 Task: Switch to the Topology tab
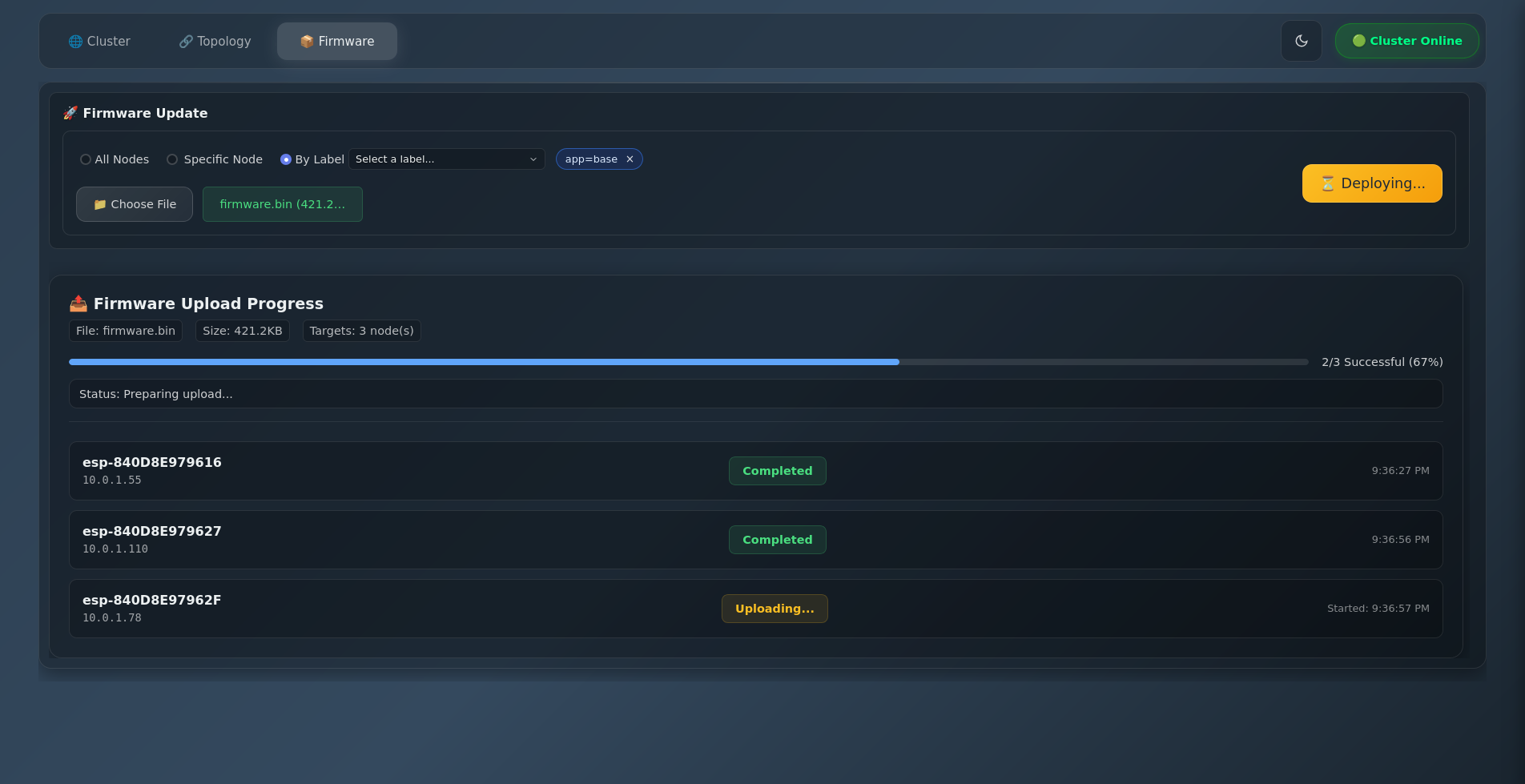click(215, 42)
